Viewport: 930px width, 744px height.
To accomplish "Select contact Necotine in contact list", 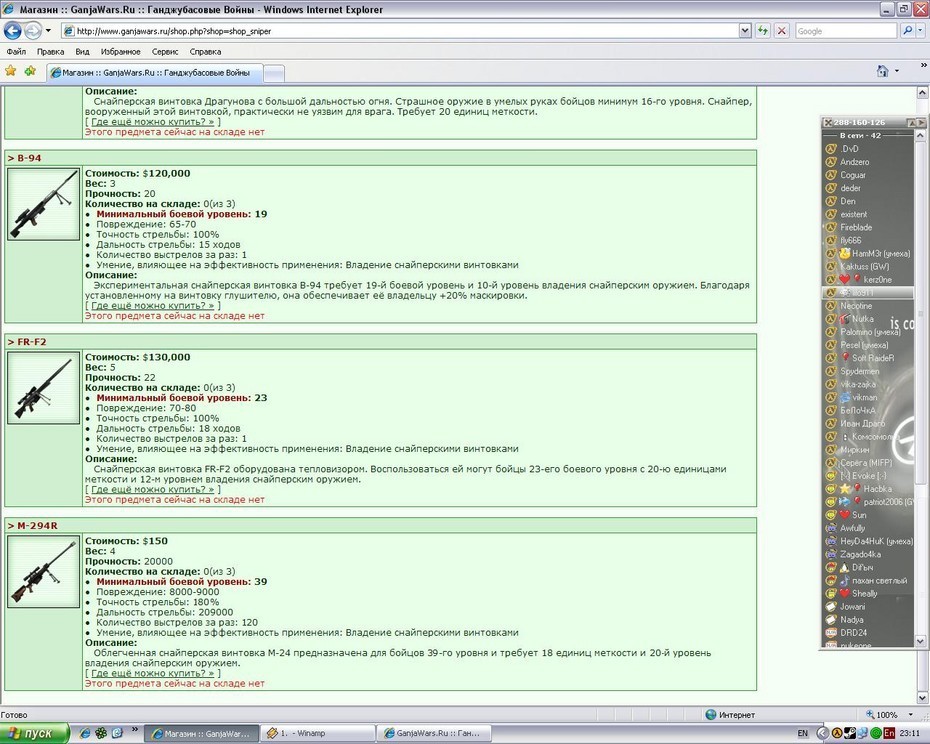I will pyautogui.click(x=856, y=306).
